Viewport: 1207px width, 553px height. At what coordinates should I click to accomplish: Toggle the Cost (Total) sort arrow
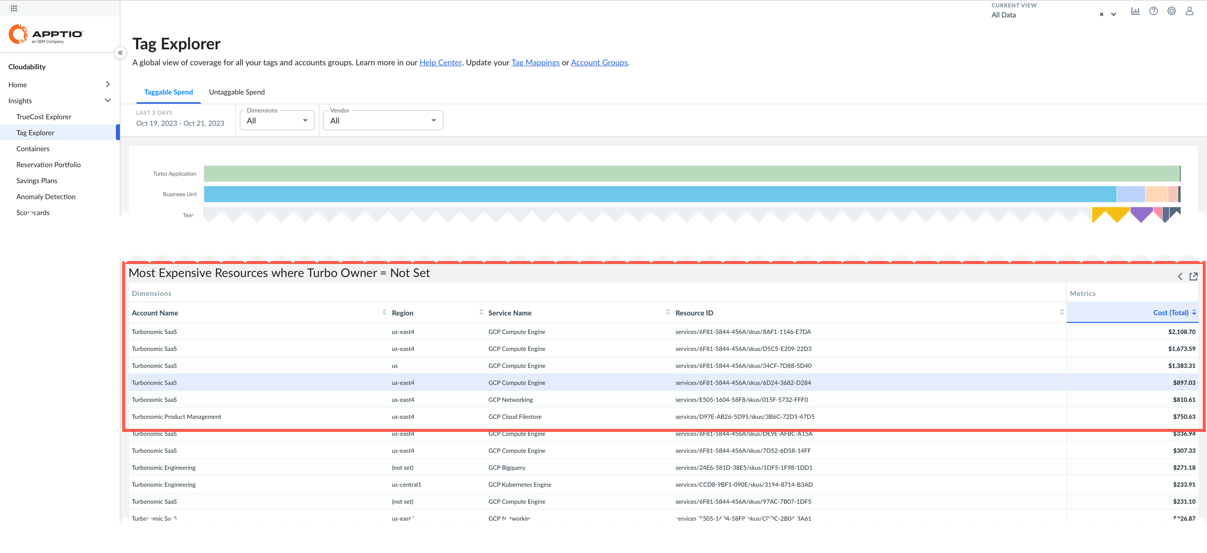coord(1194,312)
